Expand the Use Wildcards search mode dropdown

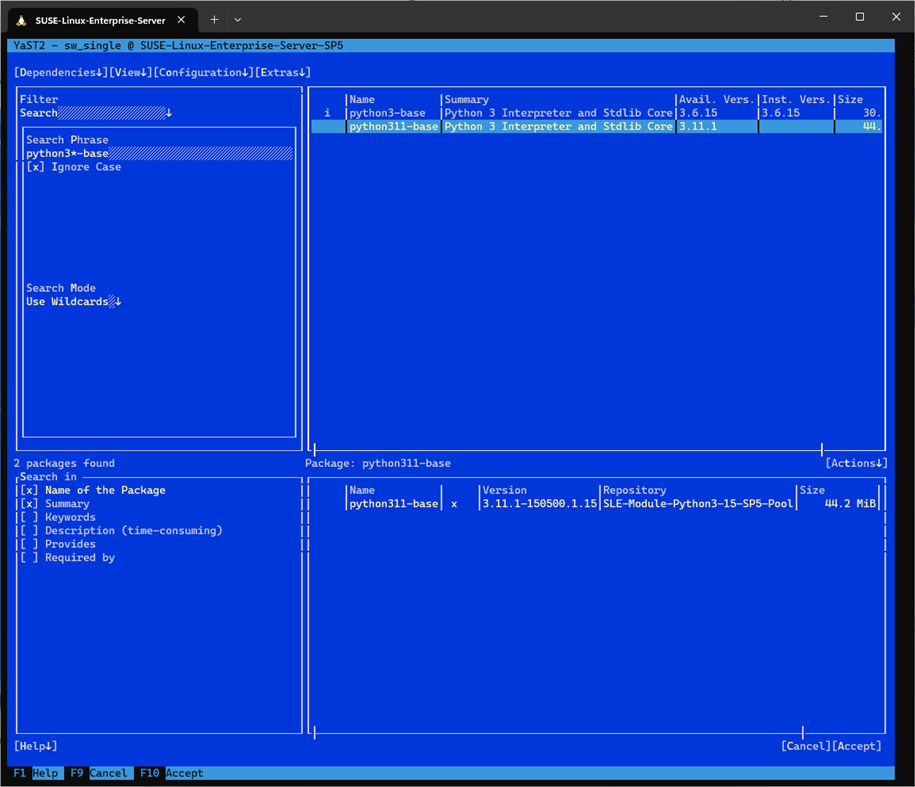click(74, 302)
